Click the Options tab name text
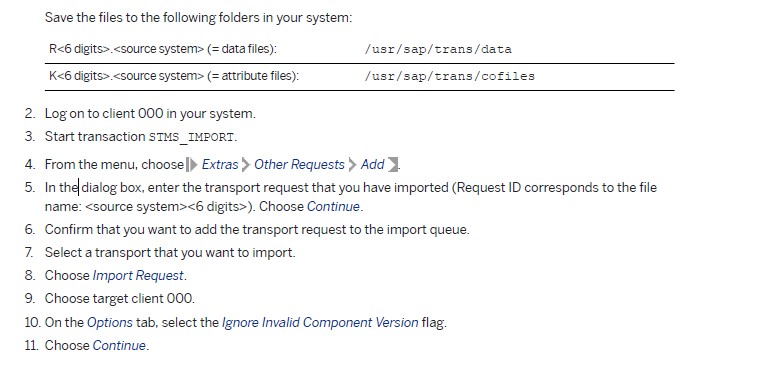The image size is (769, 388). [x=110, y=323]
